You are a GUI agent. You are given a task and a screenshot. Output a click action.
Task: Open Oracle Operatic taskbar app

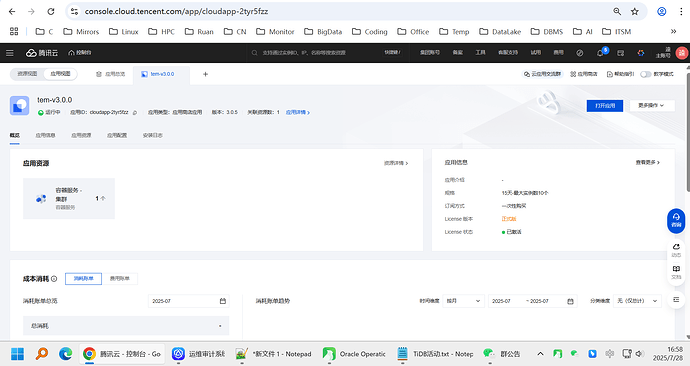click(x=354, y=354)
